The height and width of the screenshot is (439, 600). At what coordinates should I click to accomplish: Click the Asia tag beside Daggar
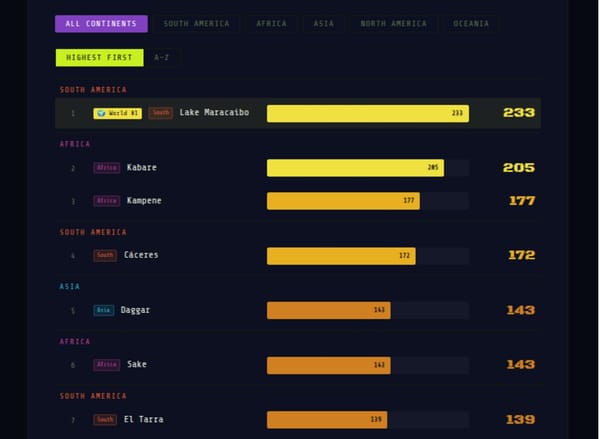click(x=104, y=310)
